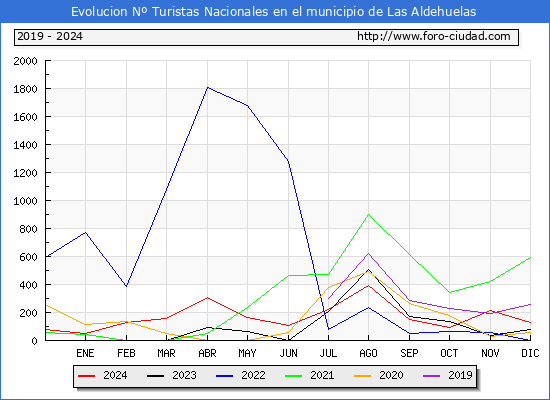Click the OCT month axis label
This screenshot has width=550, height=400.
449,353
